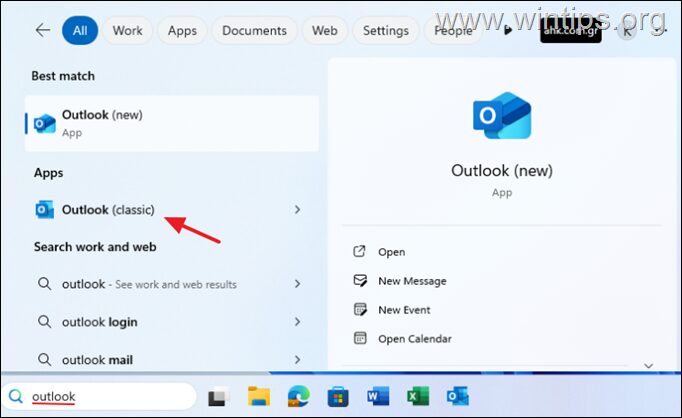
Task: Open Task View from the taskbar
Action: pyautogui.click(x=219, y=396)
